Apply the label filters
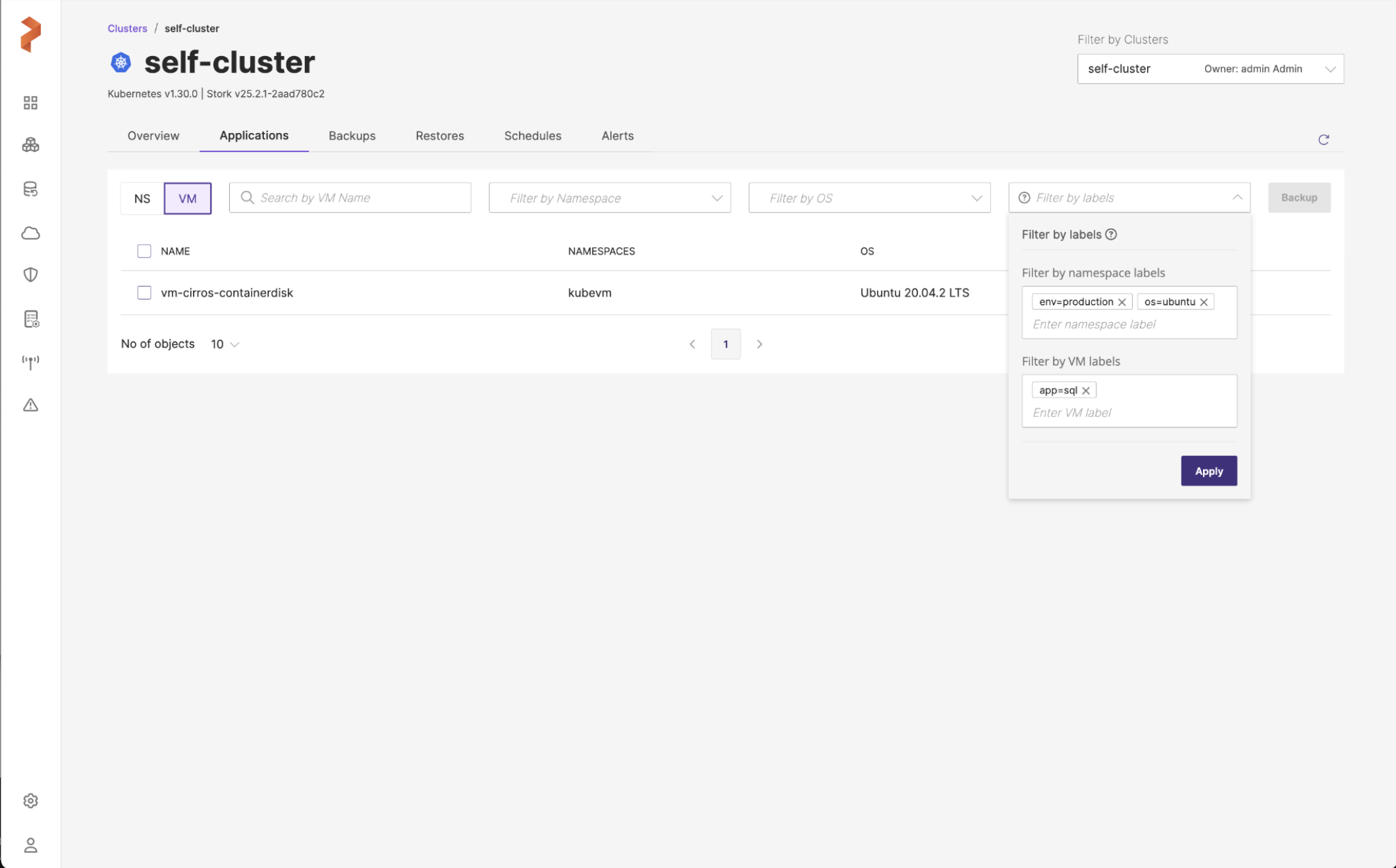 [x=1208, y=471]
